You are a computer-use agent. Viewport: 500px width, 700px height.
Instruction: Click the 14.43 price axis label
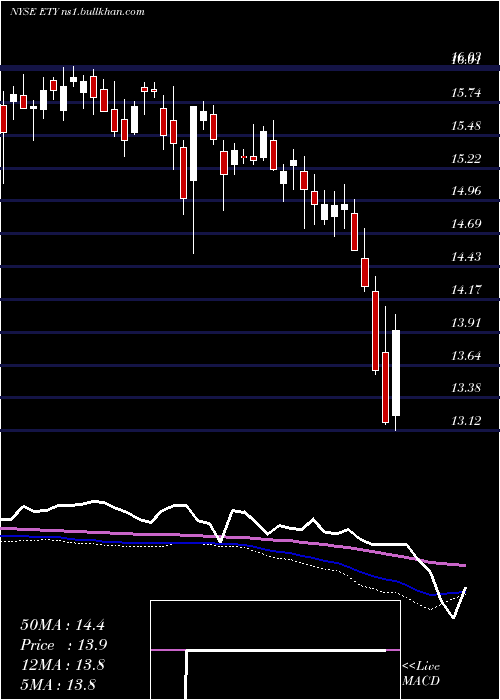[x=466, y=257]
